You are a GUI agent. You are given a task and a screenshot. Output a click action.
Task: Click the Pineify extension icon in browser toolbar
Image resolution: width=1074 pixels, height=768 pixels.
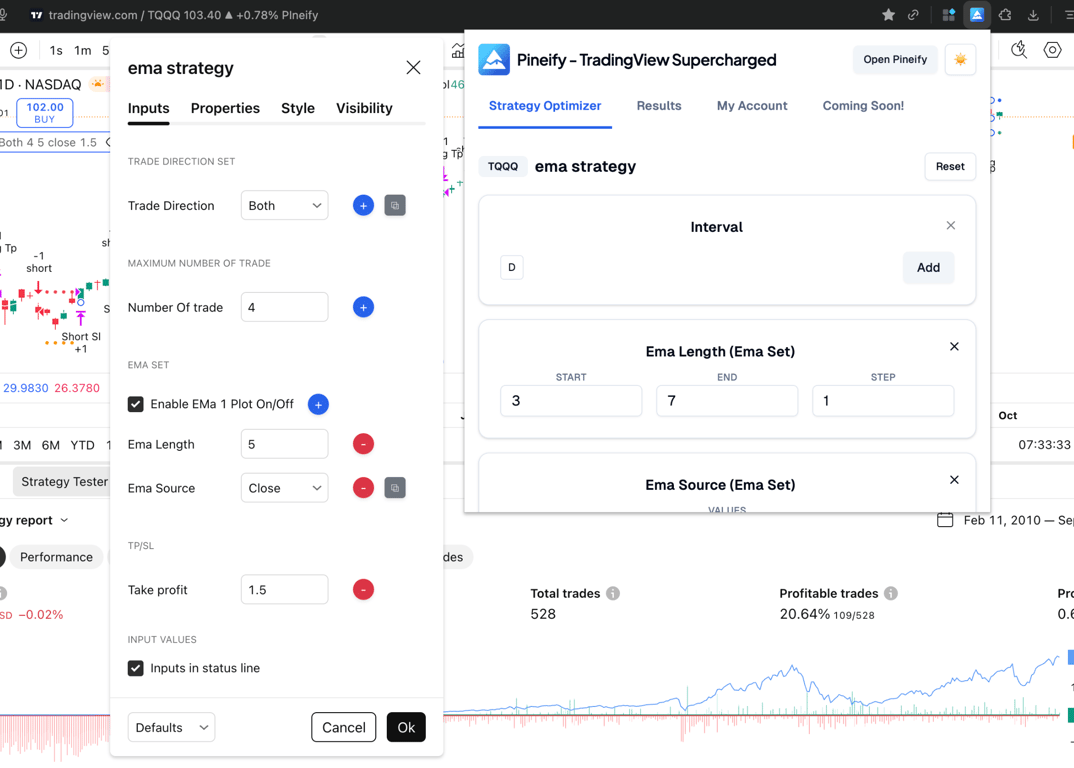pyautogui.click(x=977, y=14)
